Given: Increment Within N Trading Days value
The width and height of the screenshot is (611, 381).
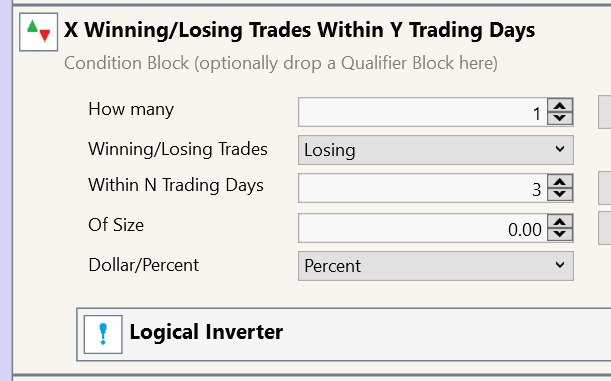Looking at the screenshot, I should (560, 182).
